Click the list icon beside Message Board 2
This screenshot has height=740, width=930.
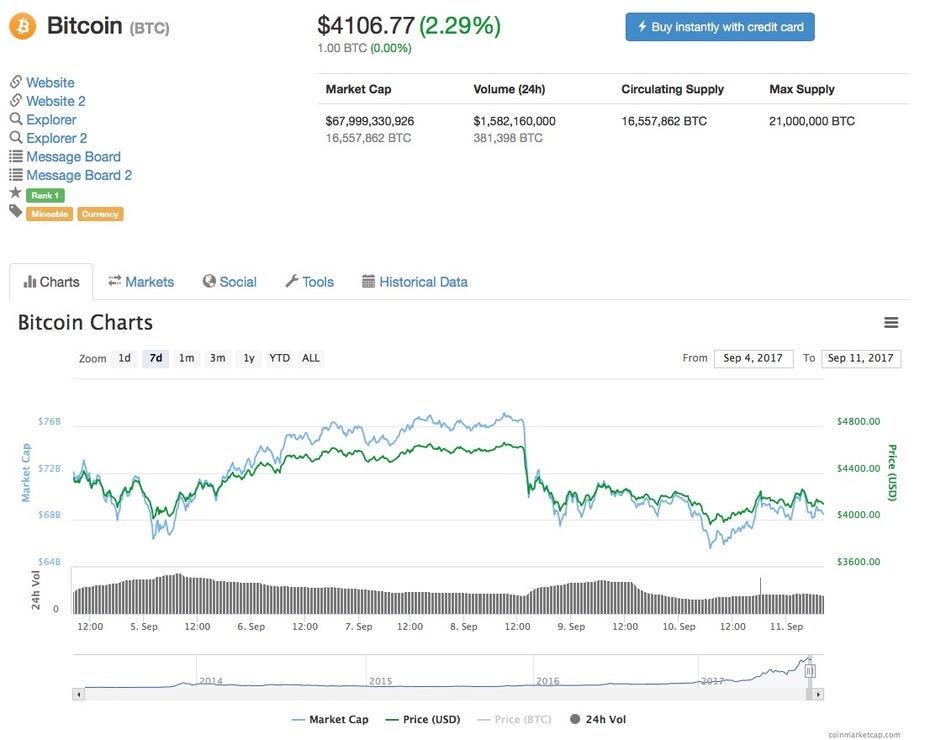(x=16, y=175)
